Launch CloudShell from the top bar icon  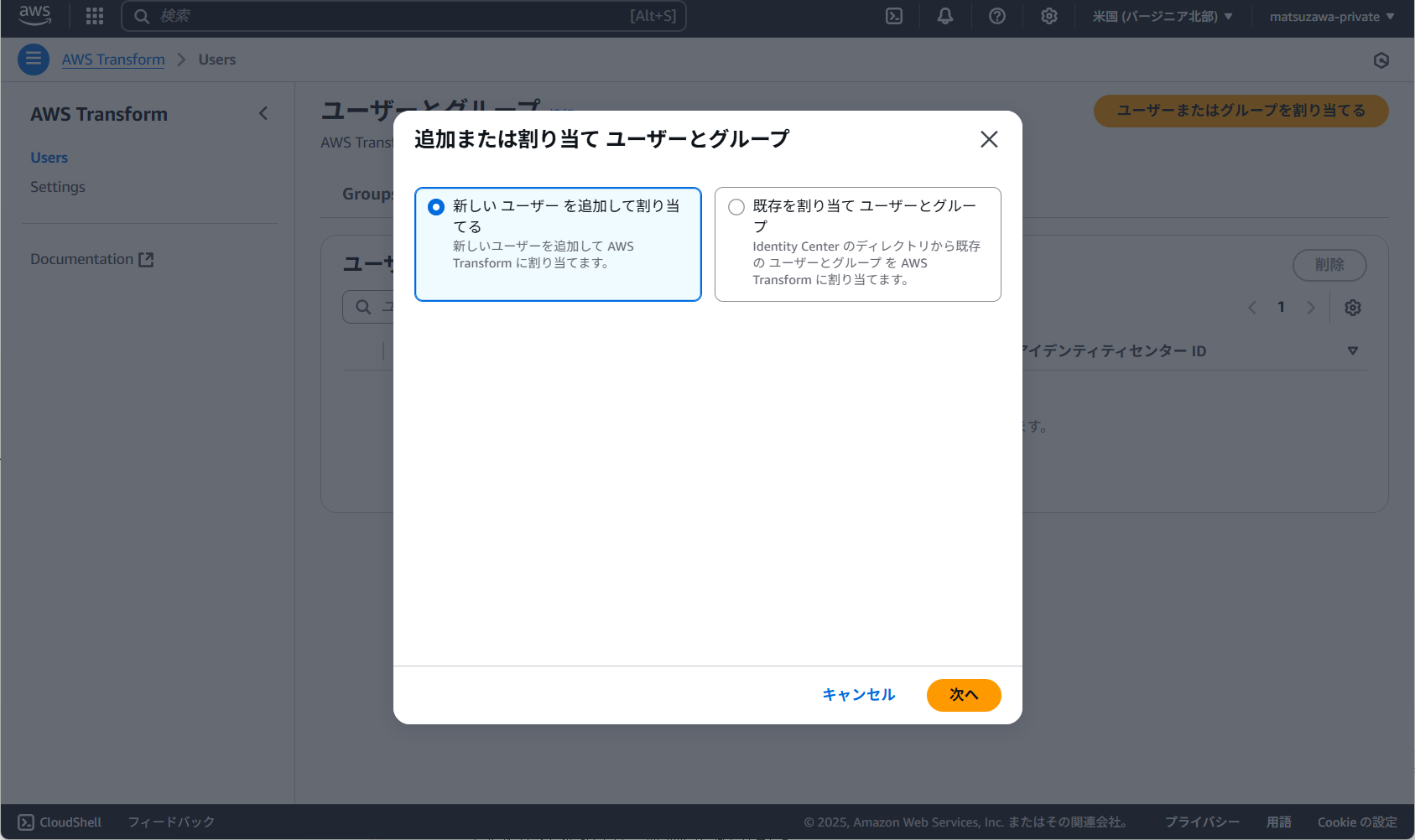pyautogui.click(x=893, y=16)
